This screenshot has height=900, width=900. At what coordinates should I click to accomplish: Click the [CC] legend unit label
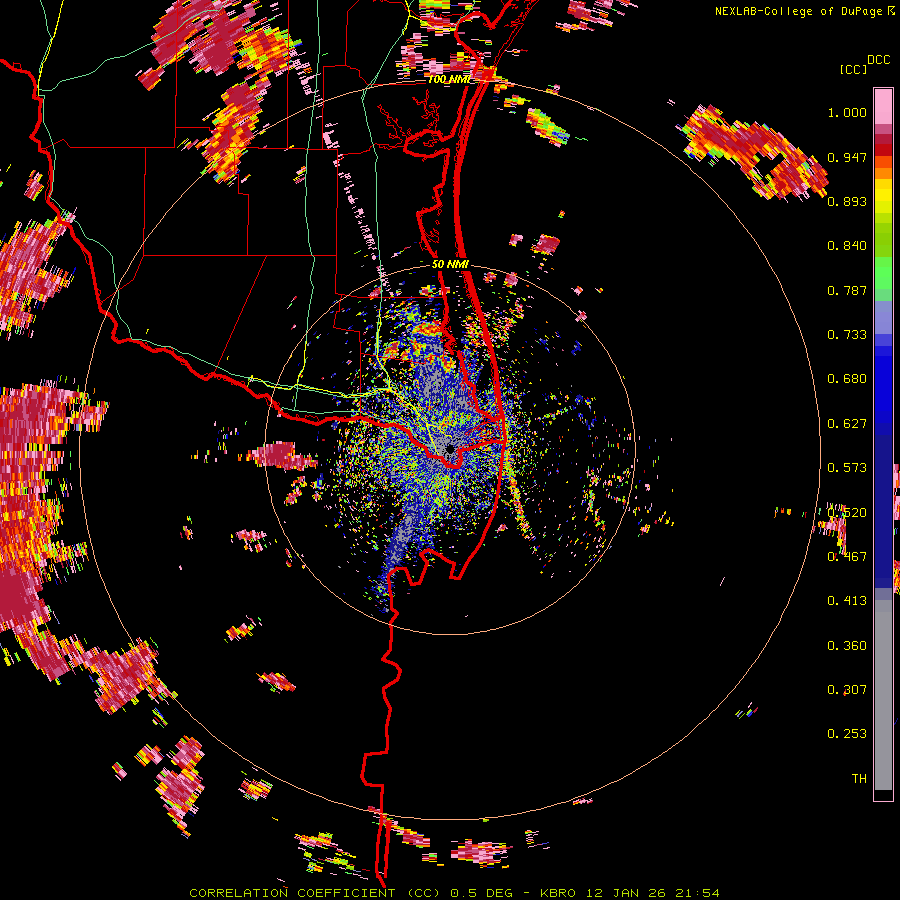(x=853, y=69)
